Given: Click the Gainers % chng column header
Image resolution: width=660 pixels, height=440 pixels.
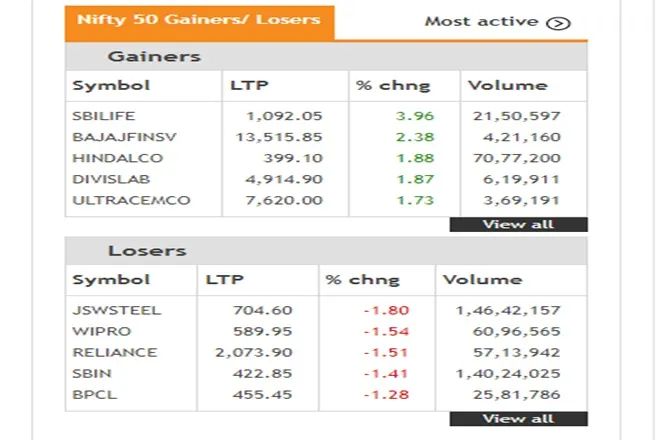Looking at the screenshot, I should pos(379,86).
